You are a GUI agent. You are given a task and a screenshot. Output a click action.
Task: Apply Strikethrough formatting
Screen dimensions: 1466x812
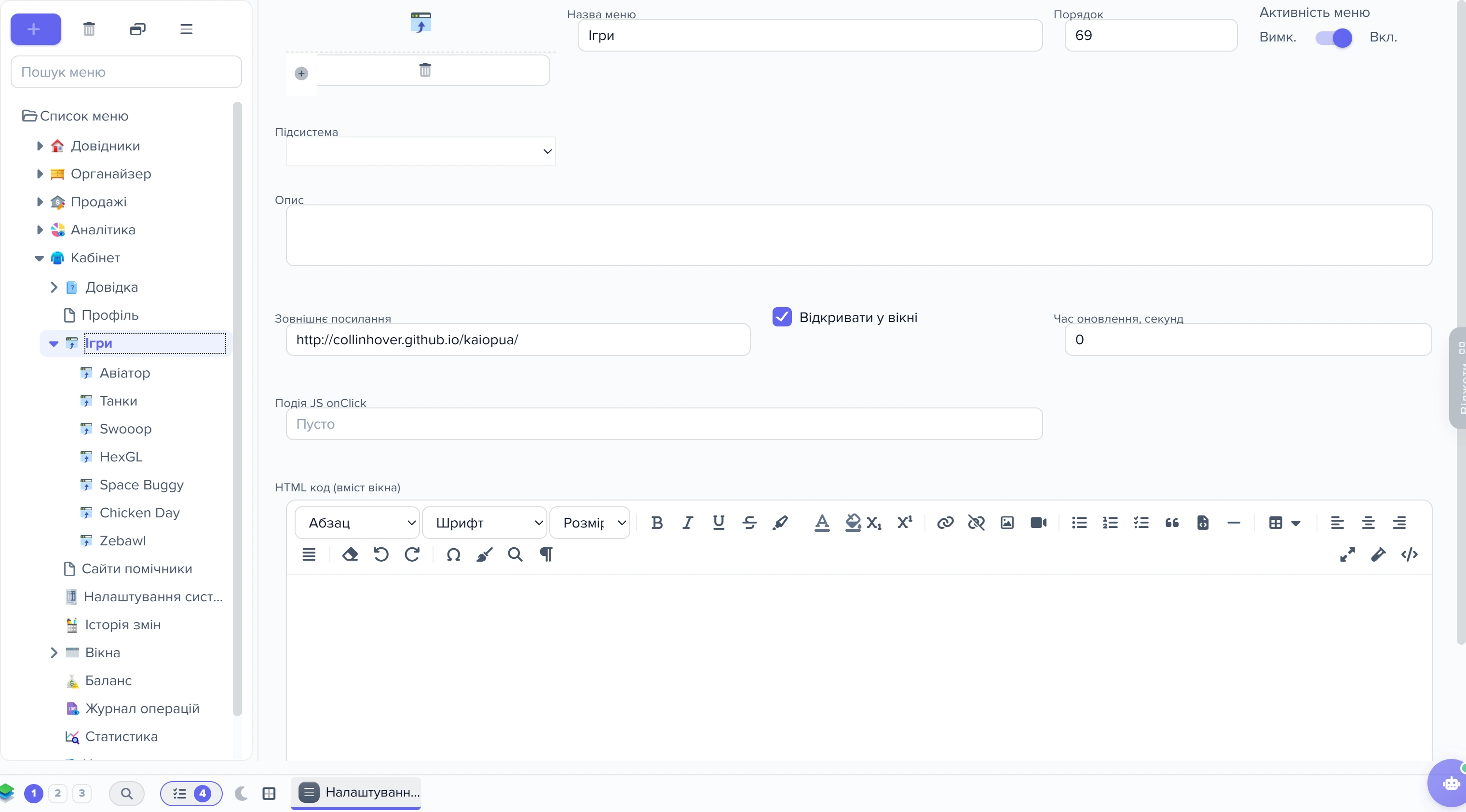point(749,522)
